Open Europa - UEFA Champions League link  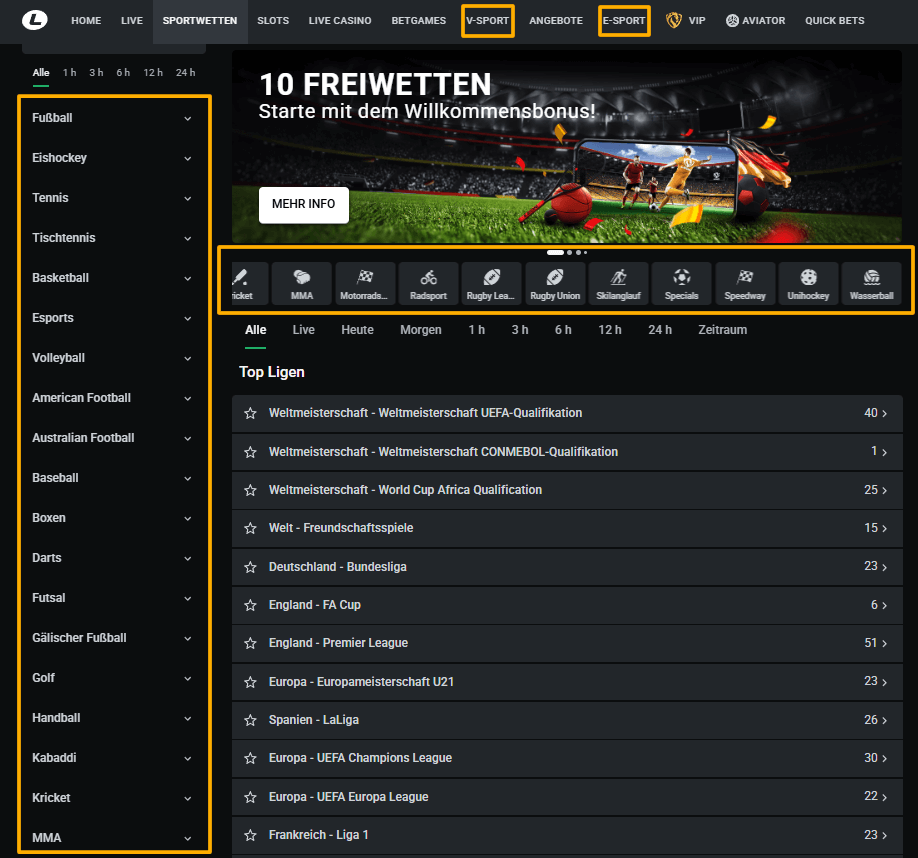click(360, 758)
